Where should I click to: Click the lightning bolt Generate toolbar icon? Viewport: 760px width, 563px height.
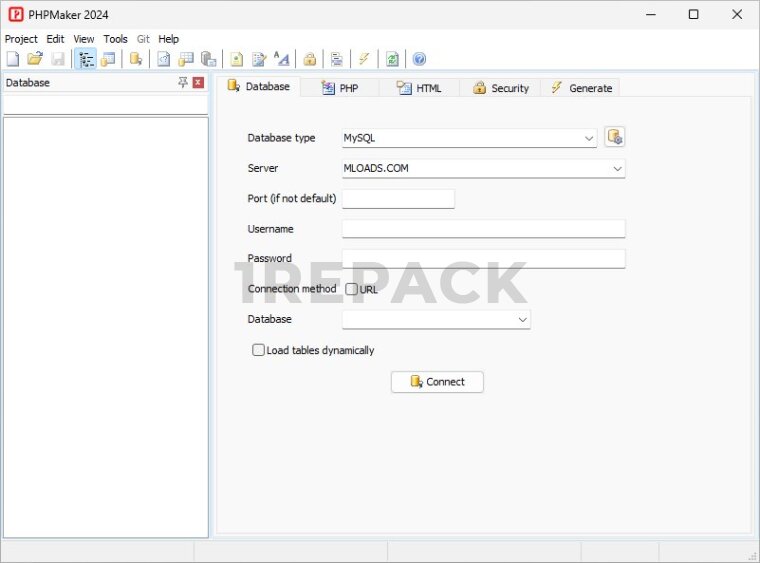364,59
